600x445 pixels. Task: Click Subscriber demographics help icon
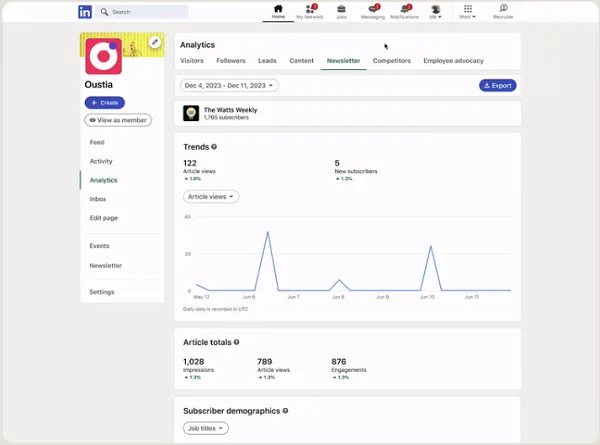tap(285, 411)
